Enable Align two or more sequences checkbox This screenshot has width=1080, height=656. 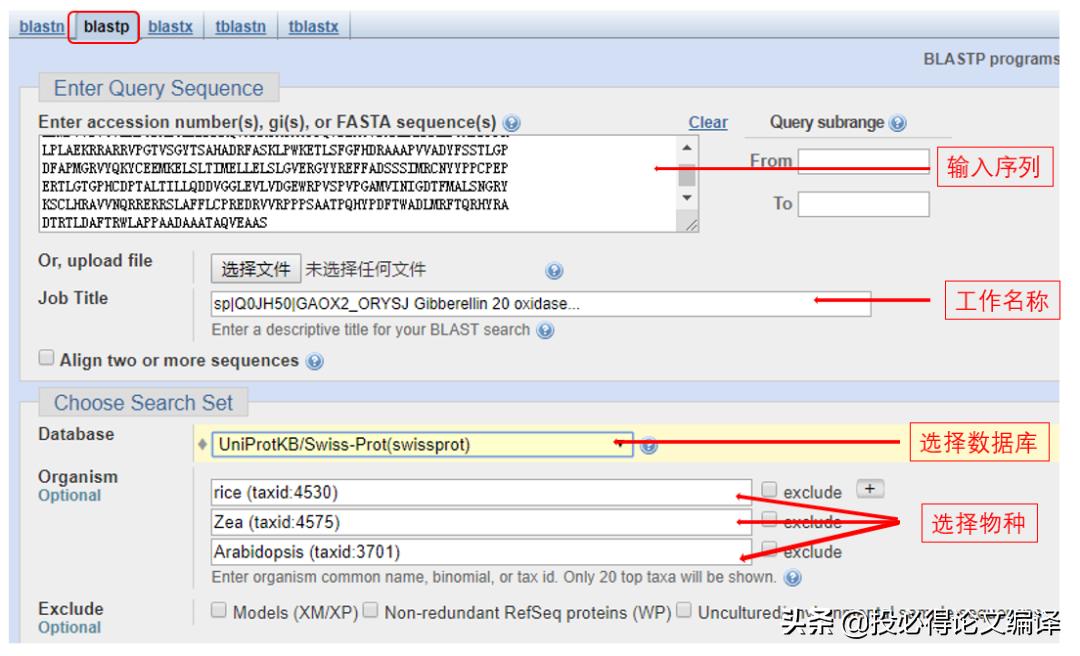point(46,358)
